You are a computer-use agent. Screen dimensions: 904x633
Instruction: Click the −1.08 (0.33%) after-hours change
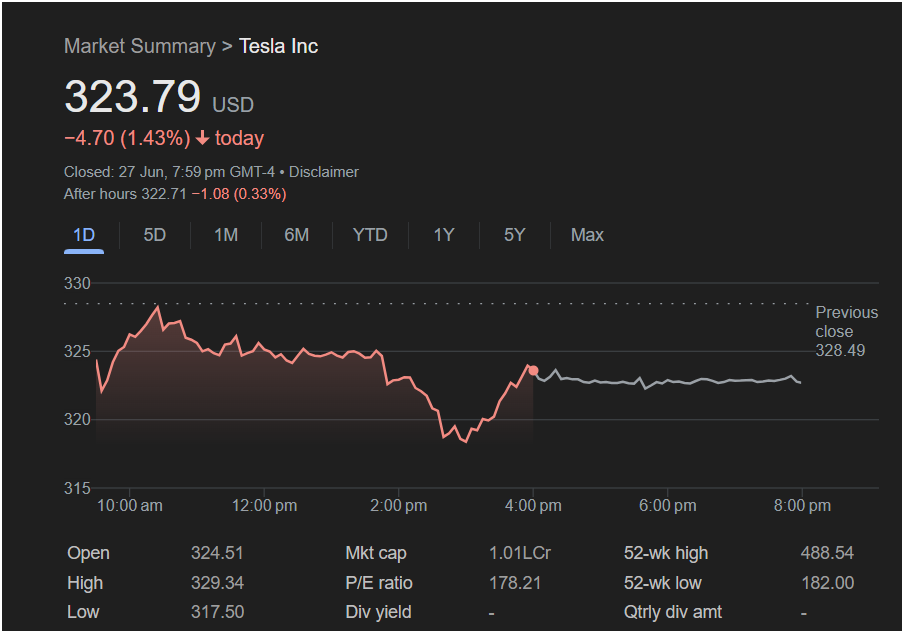click(239, 194)
